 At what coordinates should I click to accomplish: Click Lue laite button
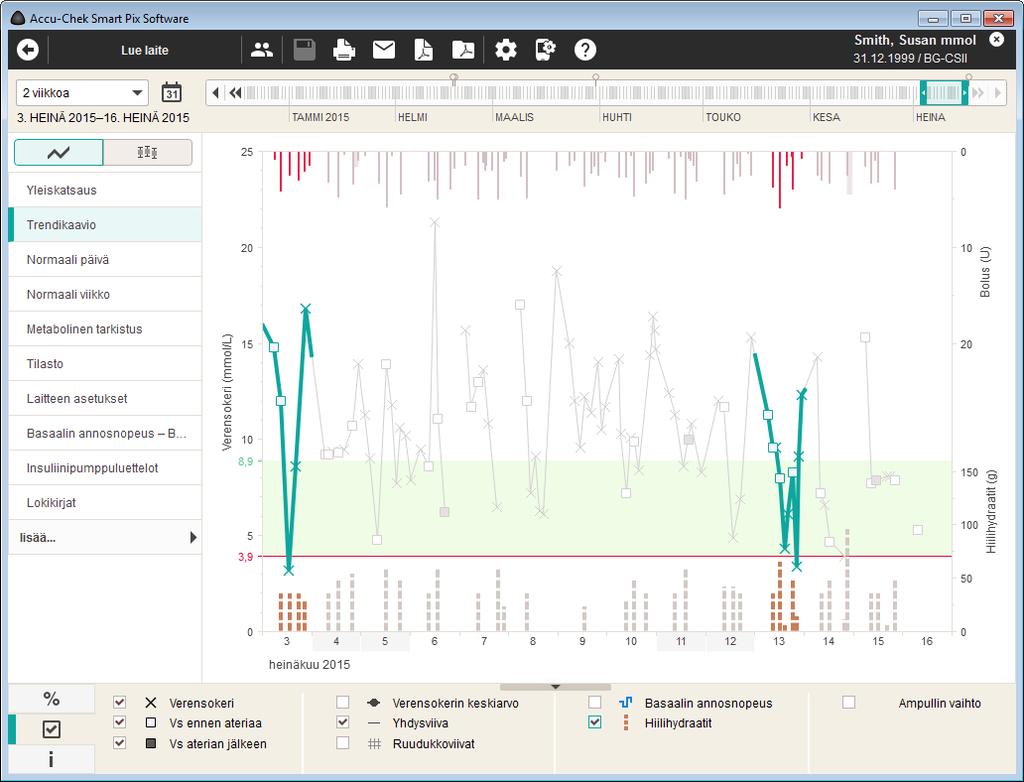point(144,50)
